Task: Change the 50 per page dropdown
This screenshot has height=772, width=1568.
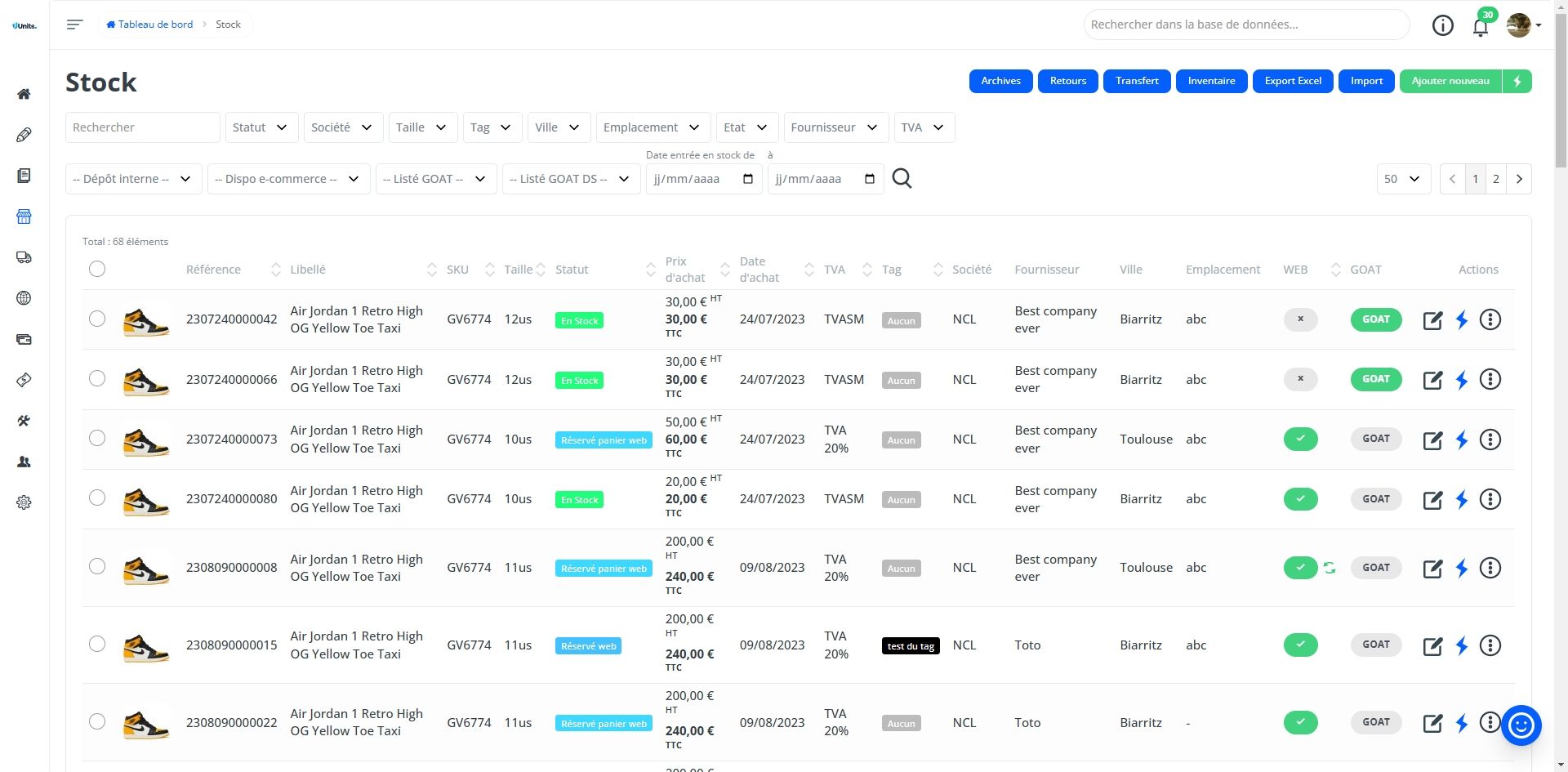Action: (x=1404, y=179)
